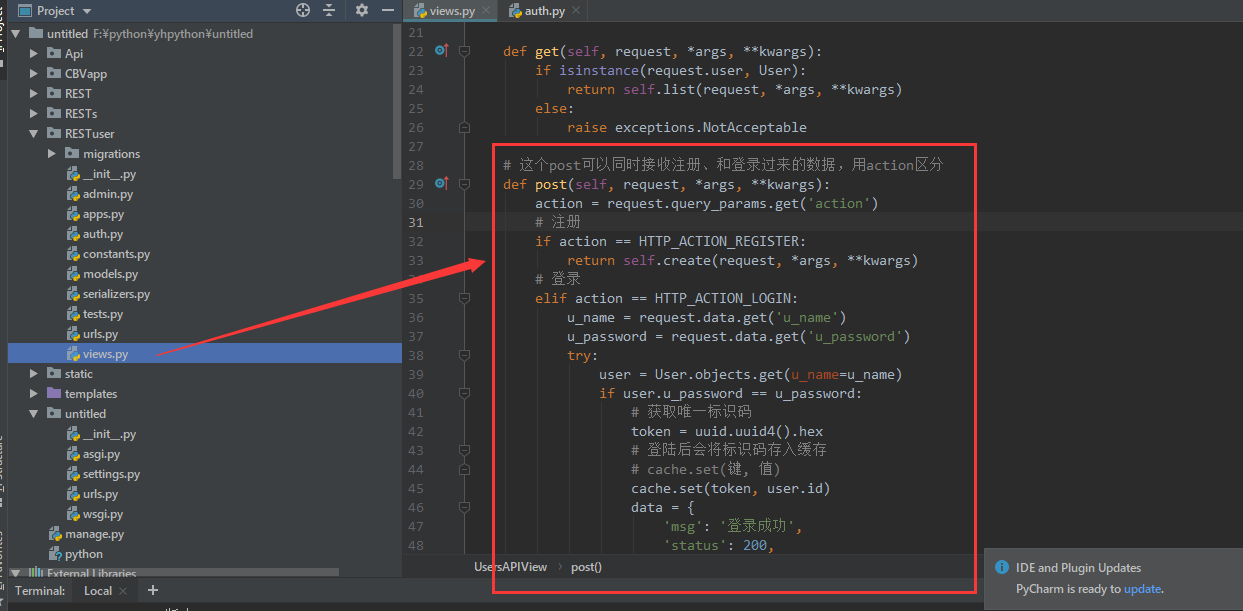
Task: Expand the migrations folder
Action: 52,154
